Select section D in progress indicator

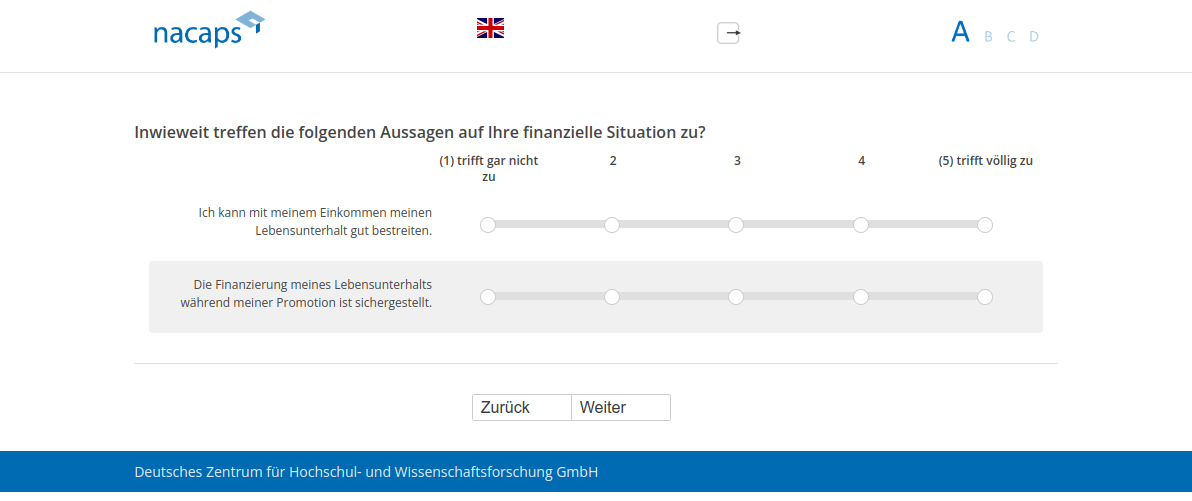coord(1034,37)
